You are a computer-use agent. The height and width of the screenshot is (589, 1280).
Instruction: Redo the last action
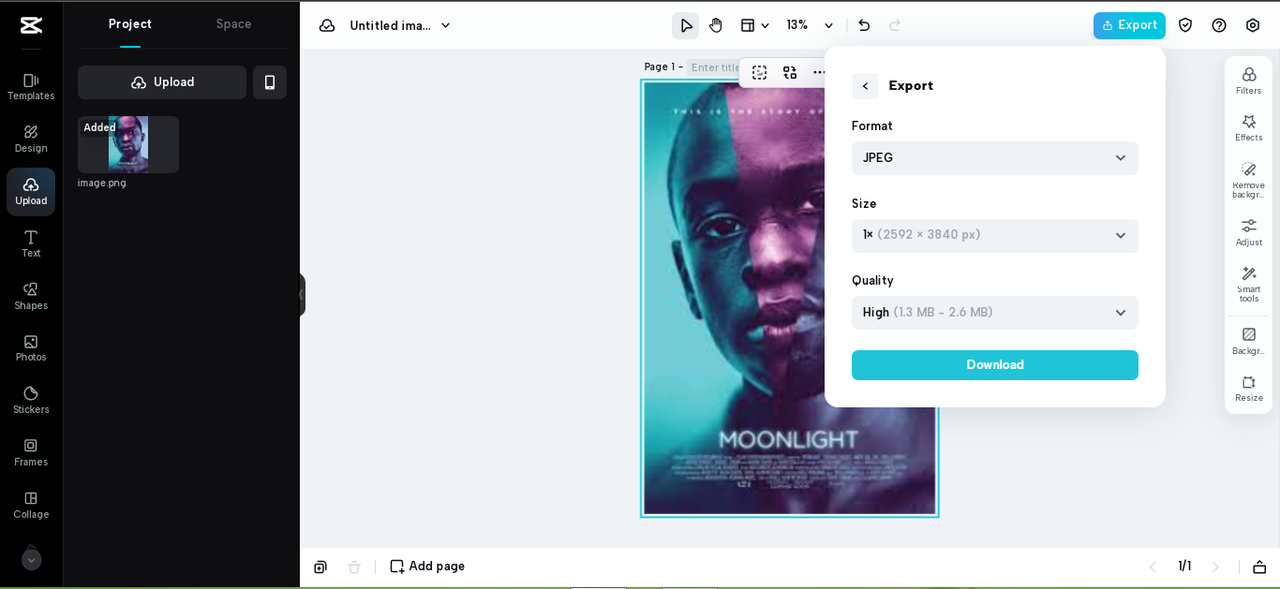coord(895,25)
